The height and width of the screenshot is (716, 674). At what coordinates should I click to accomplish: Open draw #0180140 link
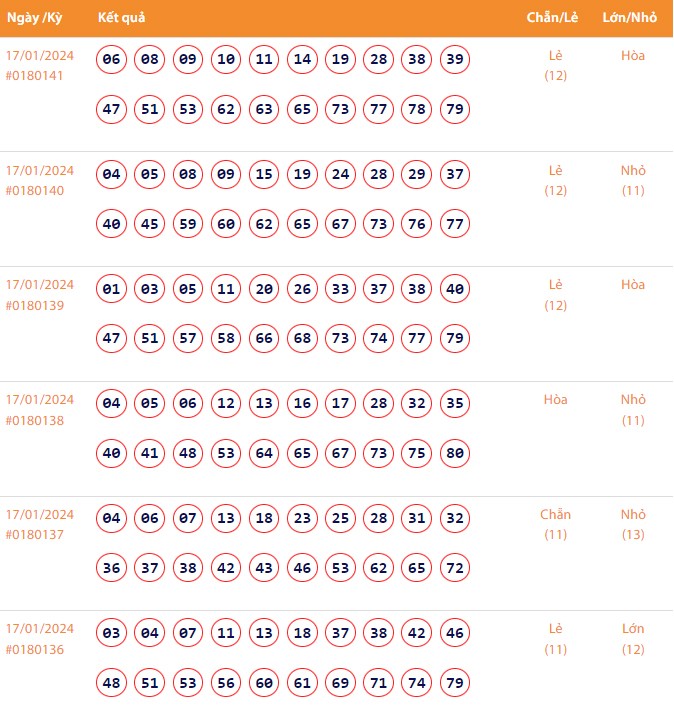[x=35, y=191]
